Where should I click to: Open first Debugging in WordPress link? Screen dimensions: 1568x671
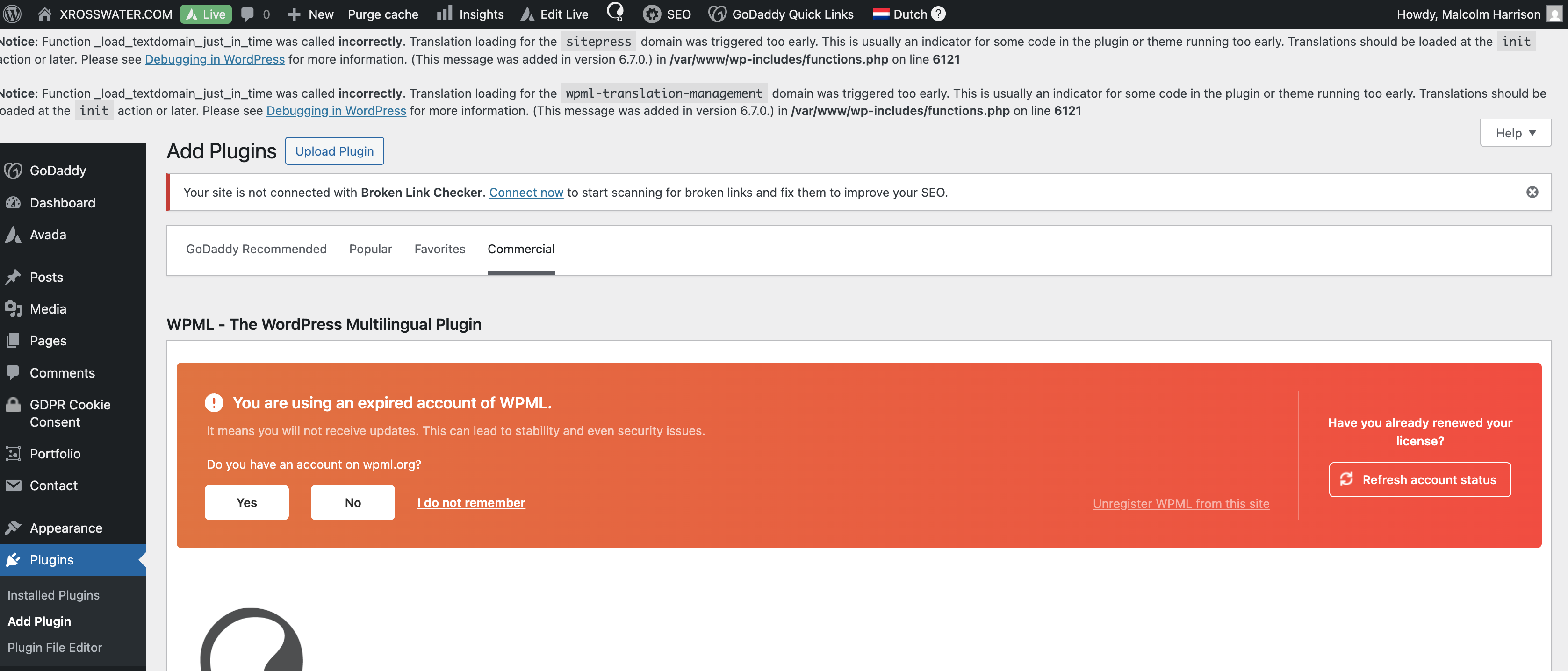214,59
